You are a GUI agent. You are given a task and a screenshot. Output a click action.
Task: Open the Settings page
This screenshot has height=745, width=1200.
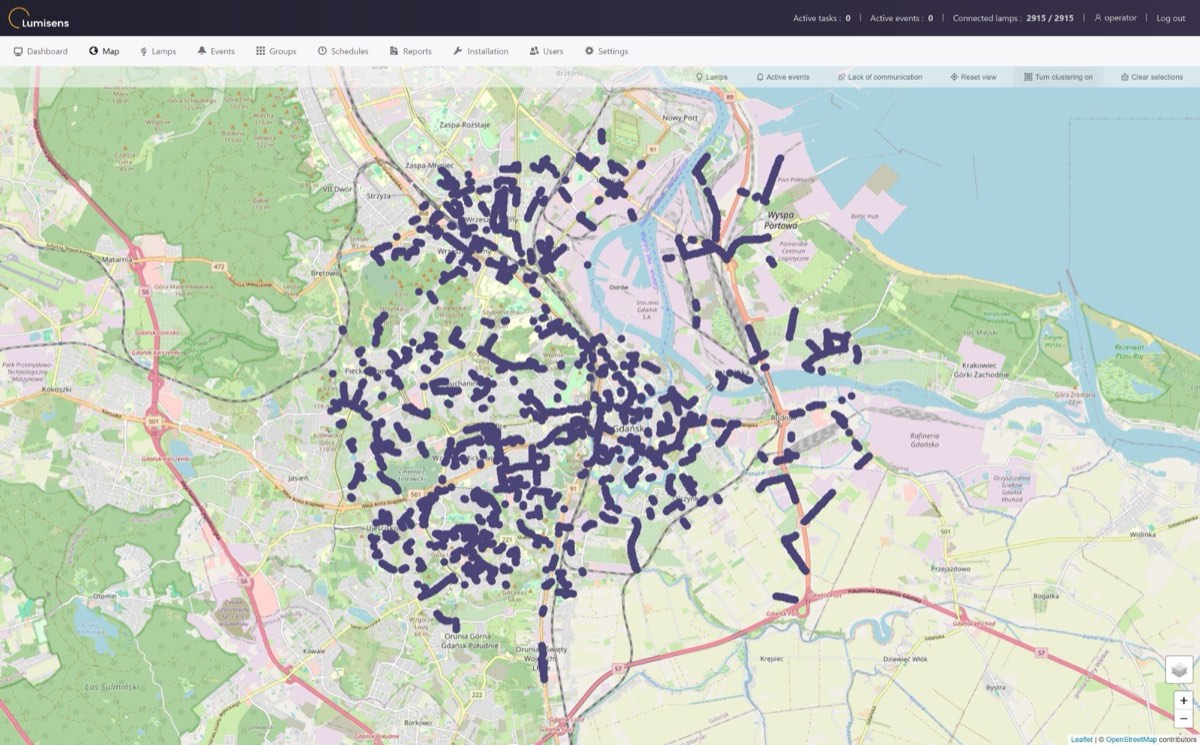606,51
